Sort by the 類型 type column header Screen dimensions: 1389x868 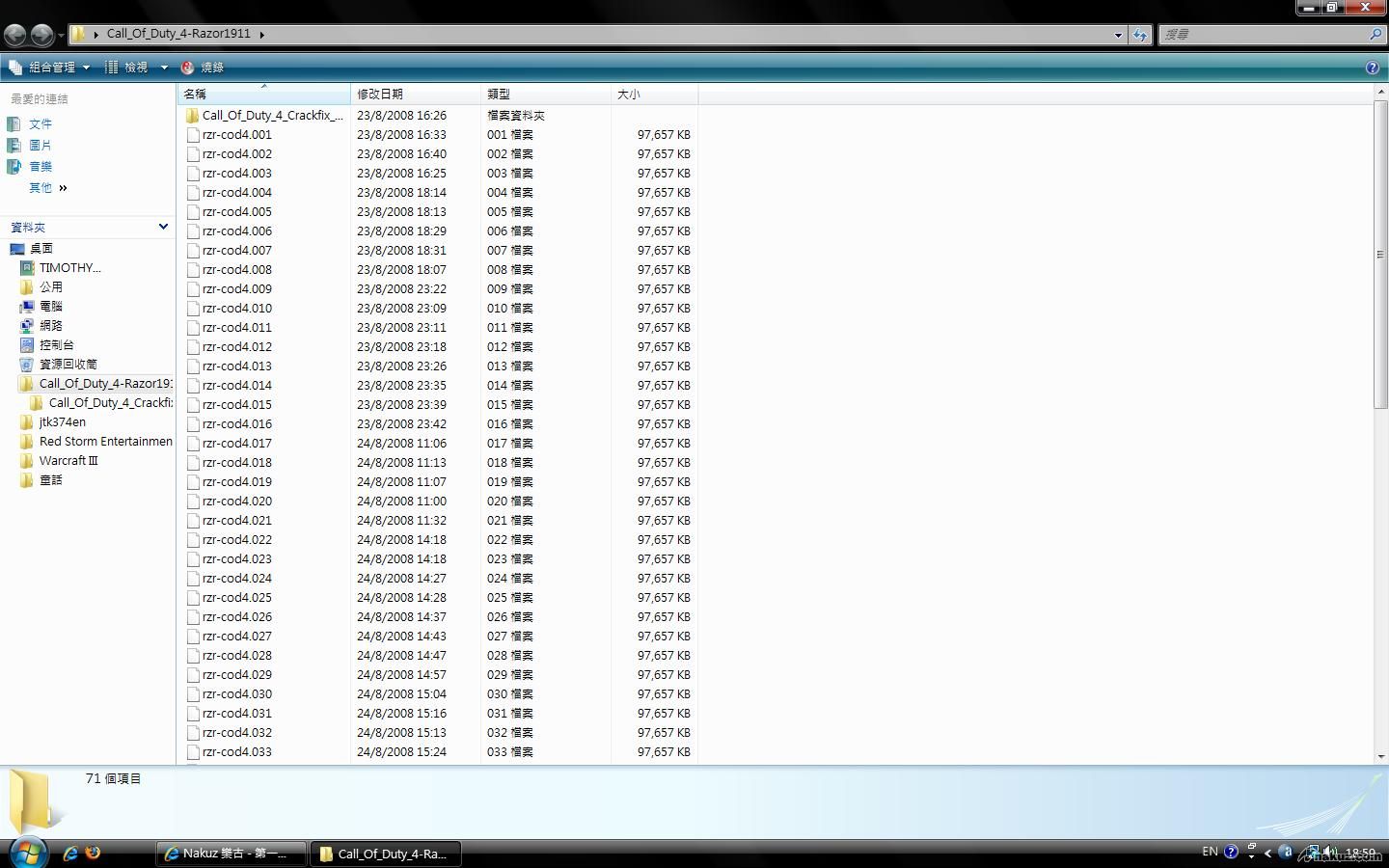click(546, 95)
